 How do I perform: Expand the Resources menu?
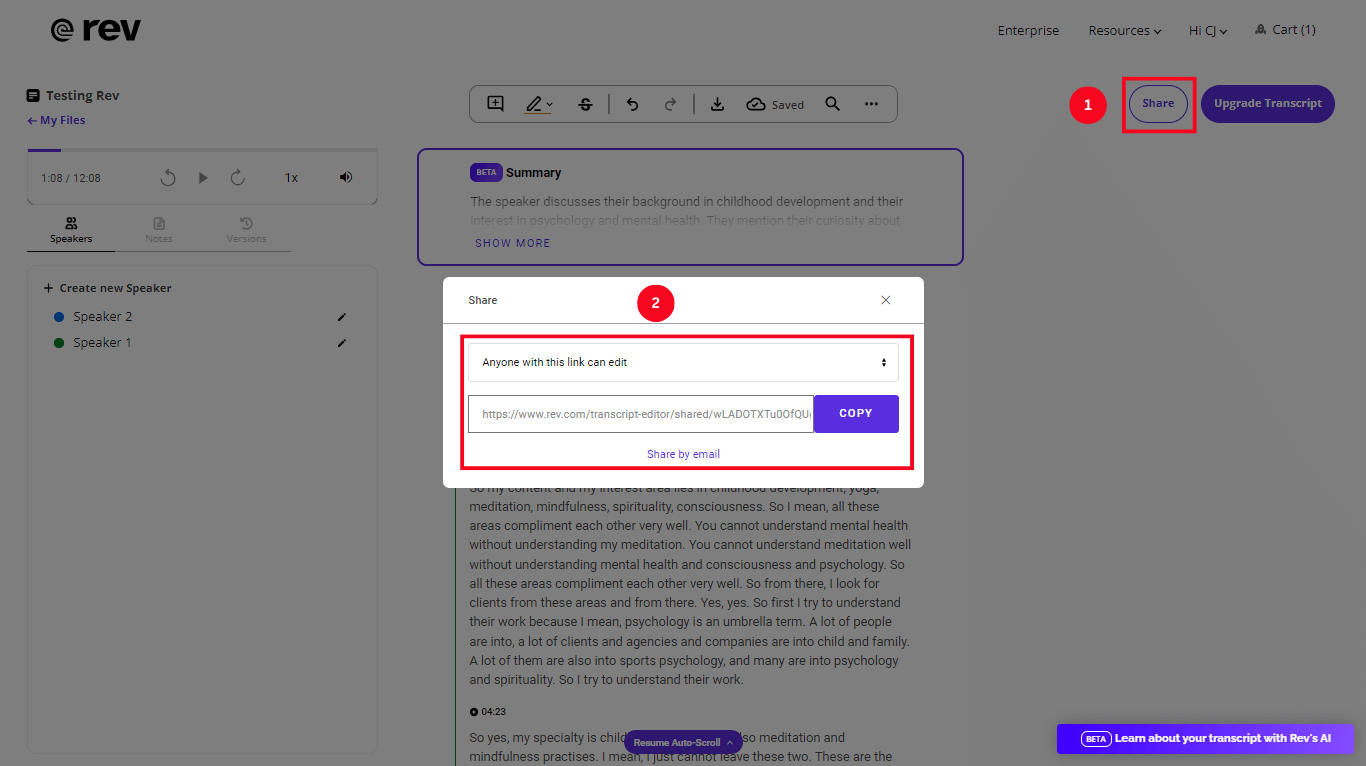(1124, 31)
